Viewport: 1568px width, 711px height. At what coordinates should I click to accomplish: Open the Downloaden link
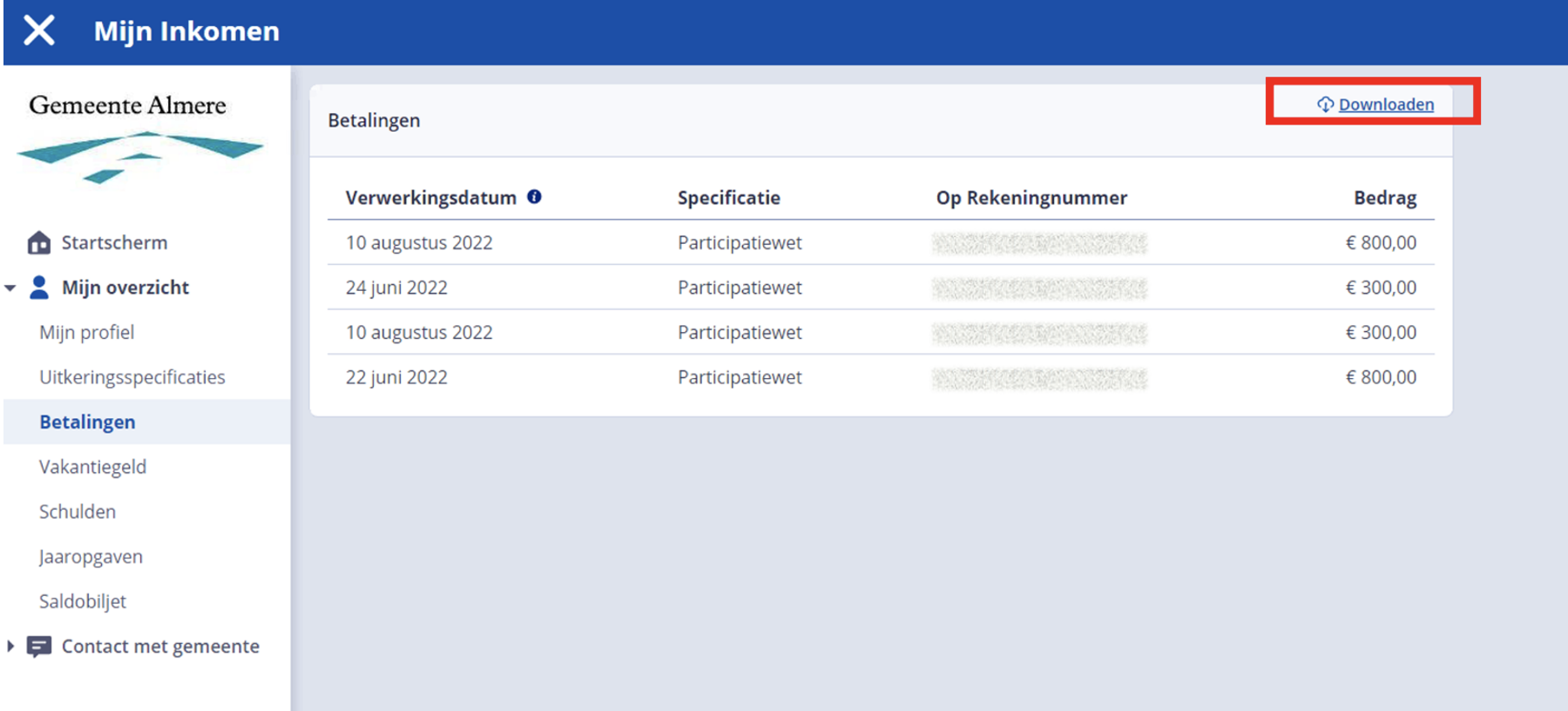pos(1385,105)
